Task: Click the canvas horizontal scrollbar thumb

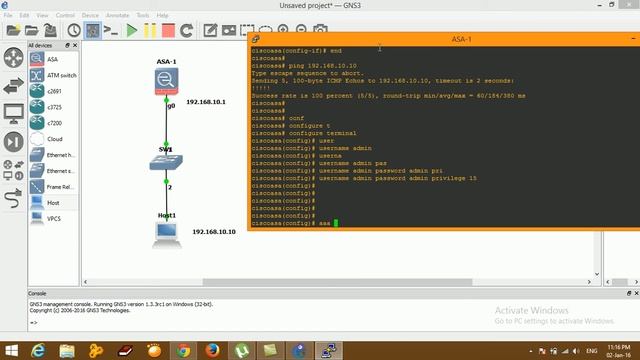Action: point(337,282)
